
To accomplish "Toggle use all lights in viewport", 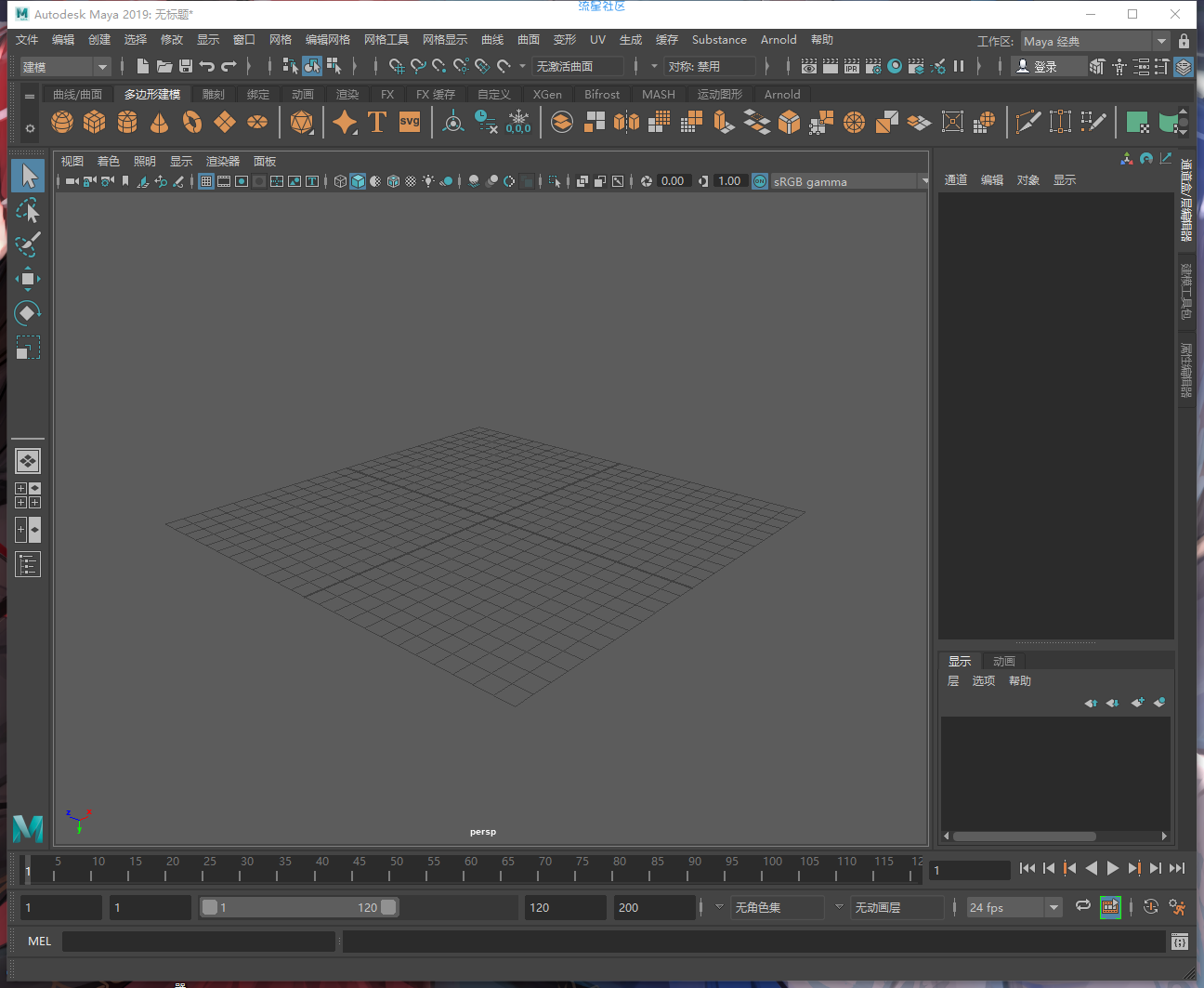I will (x=428, y=181).
